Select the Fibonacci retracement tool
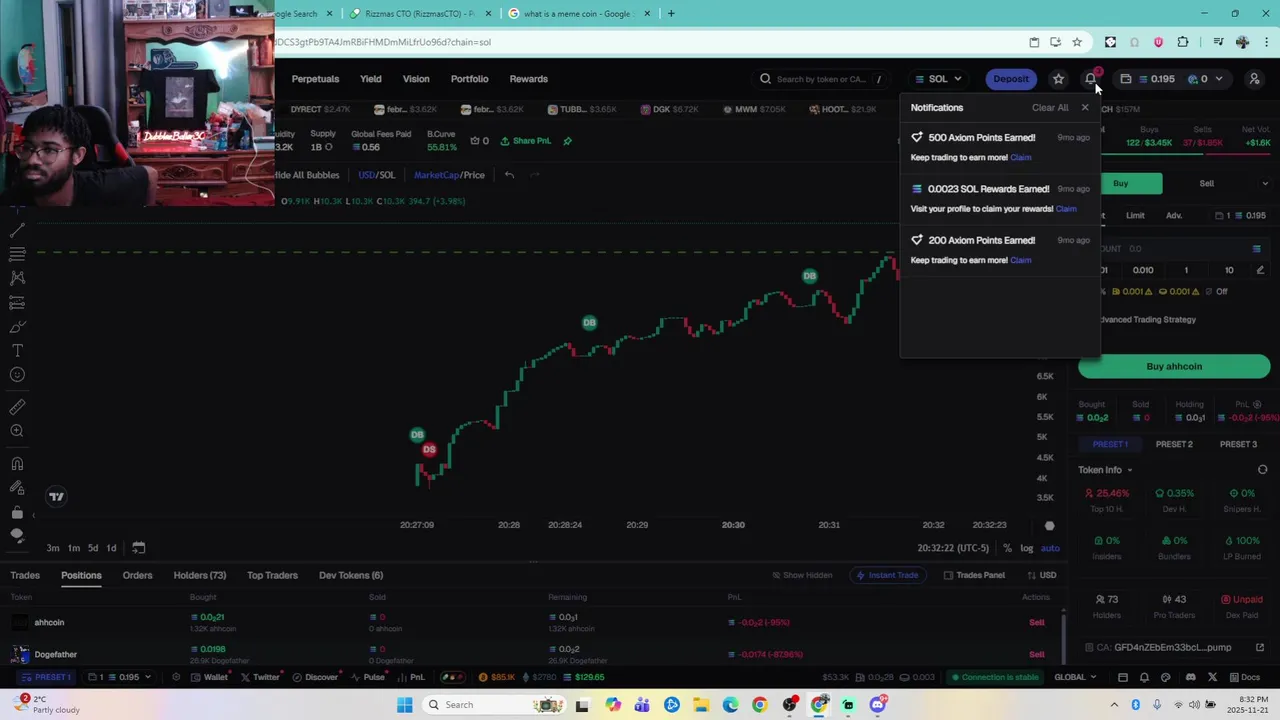Screen dimensions: 1280x720 17,254
